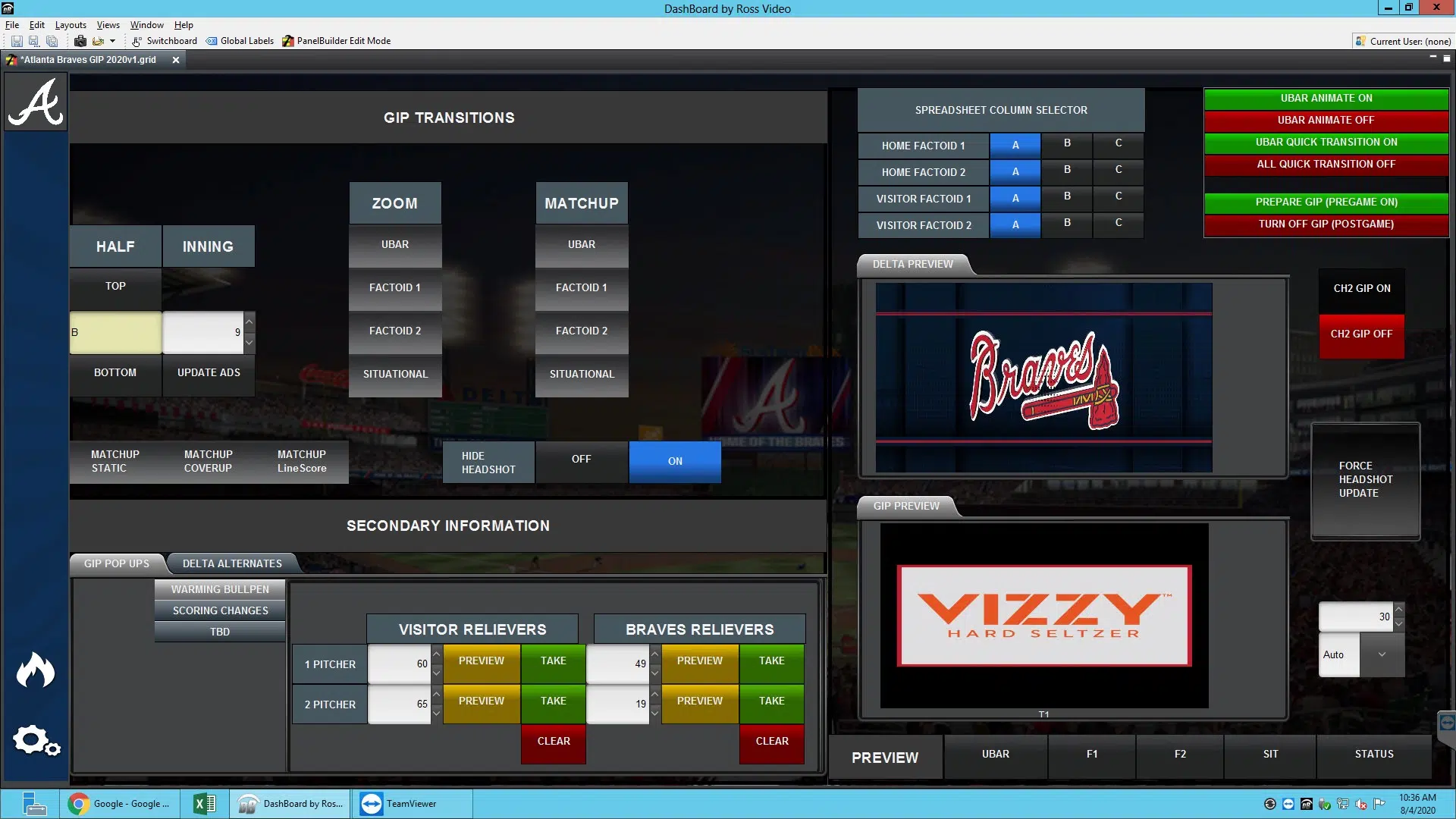Screen dimensions: 1456x819
Task: Click the TeamViewer system tray icon
Action: [1288, 804]
